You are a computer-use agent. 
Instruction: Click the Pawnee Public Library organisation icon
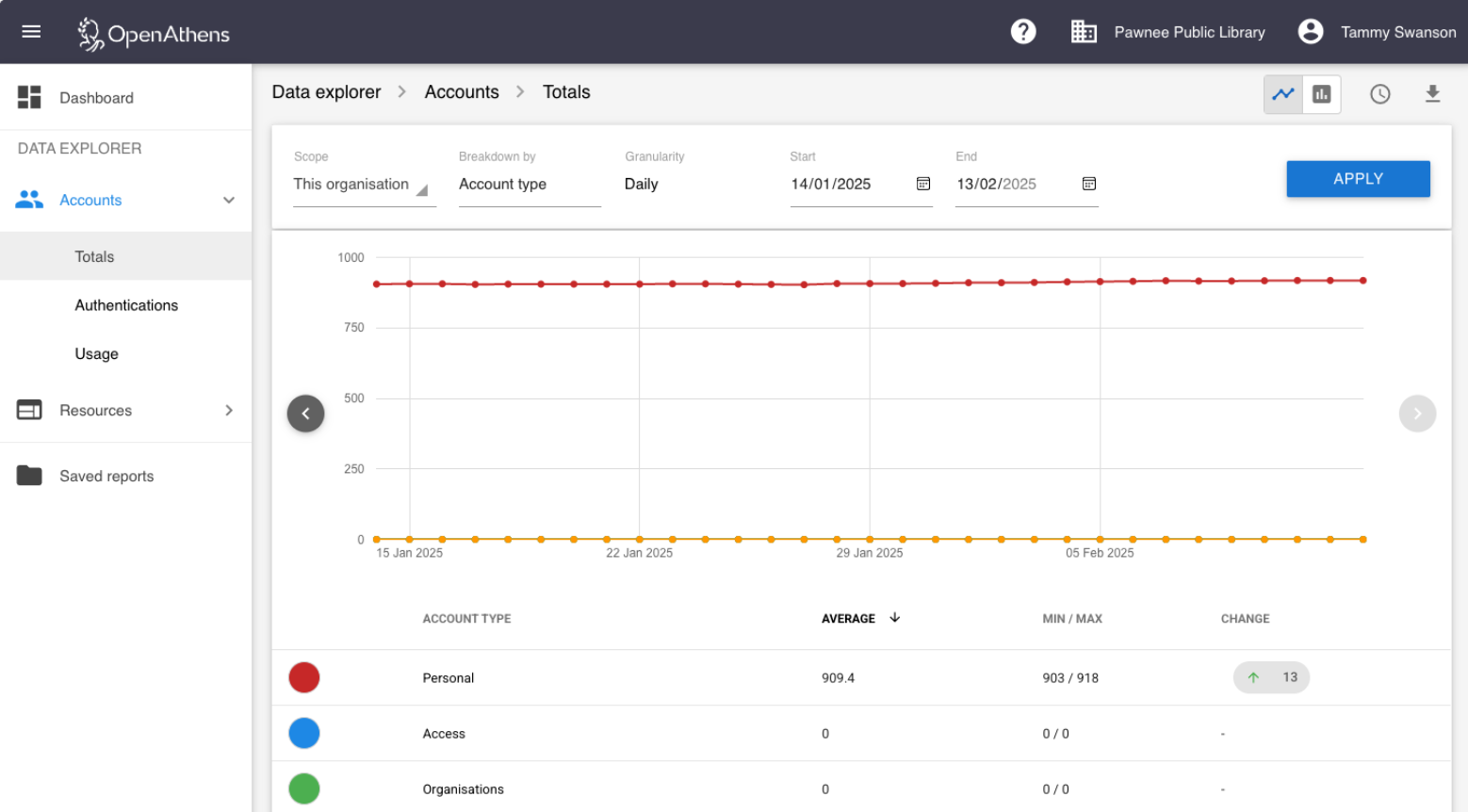pos(1084,32)
